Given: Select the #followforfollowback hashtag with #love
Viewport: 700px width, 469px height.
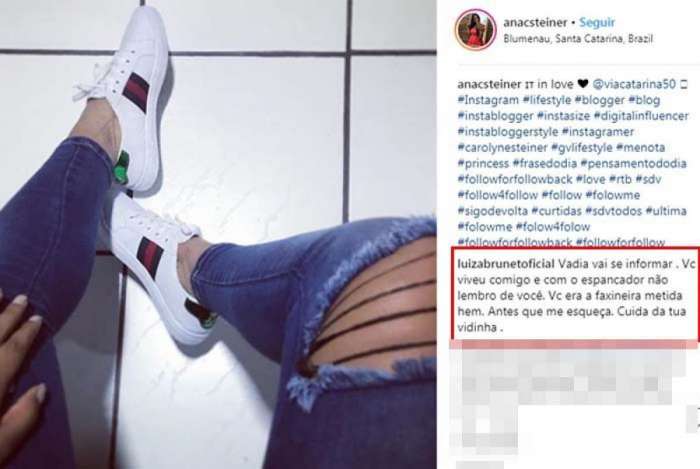Looking at the screenshot, I should click(515, 179).
